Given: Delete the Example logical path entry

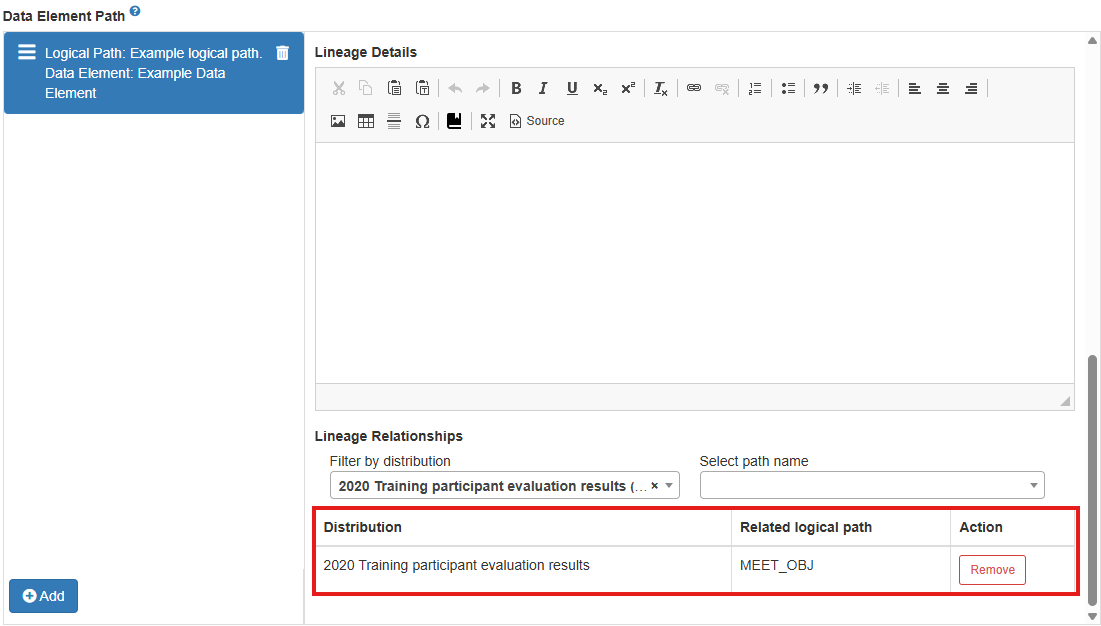Looking at the screenshot, I should pyautogui.click(x=283, y=53).
